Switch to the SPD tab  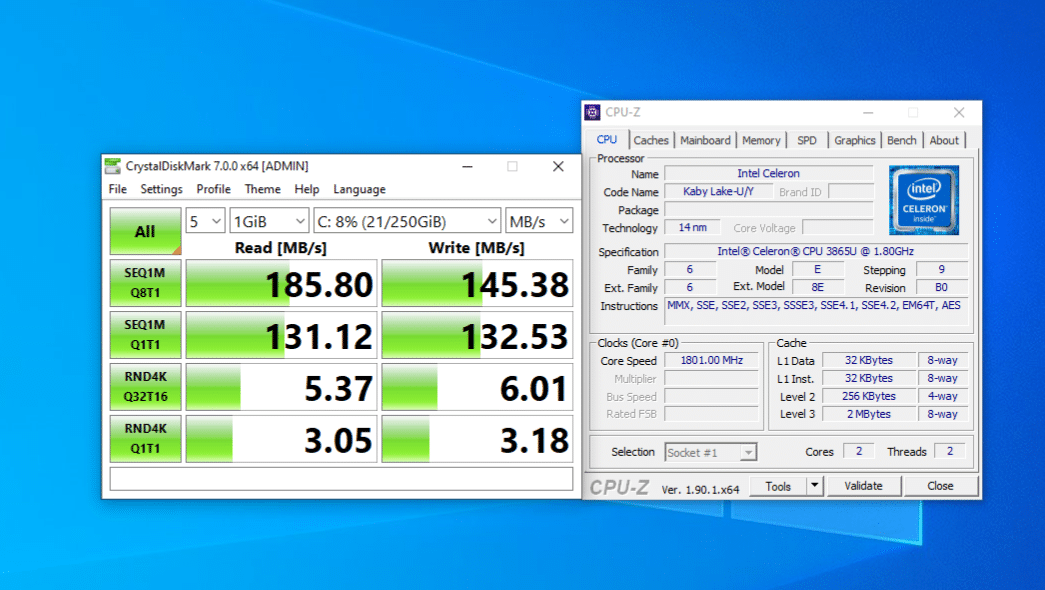pyautogui.click(x=806, y=140)
